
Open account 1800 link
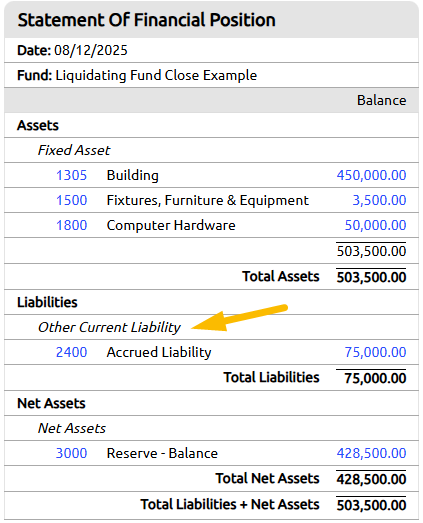71,225
